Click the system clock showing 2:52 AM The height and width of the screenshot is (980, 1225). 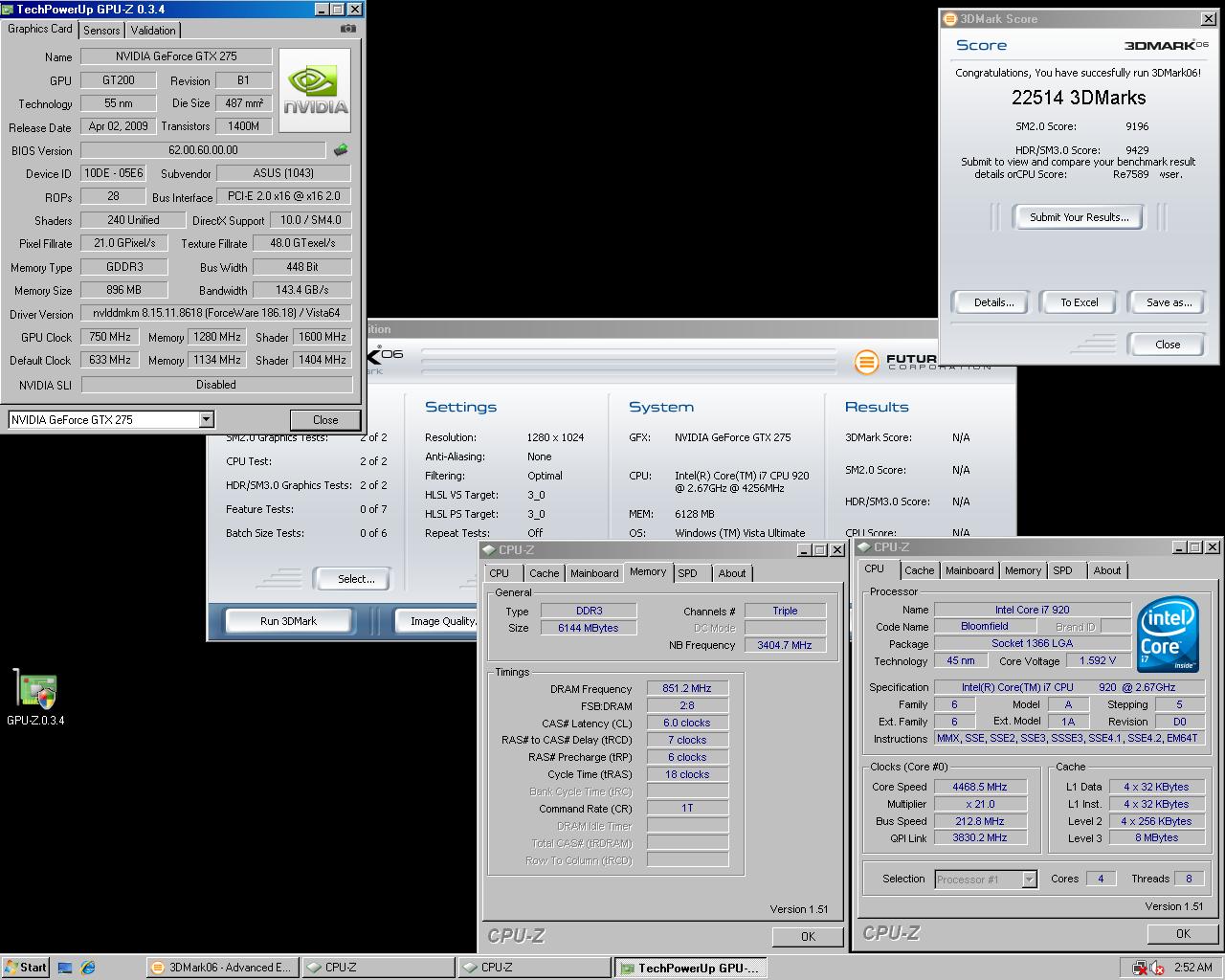click(x=1192, y=968)
